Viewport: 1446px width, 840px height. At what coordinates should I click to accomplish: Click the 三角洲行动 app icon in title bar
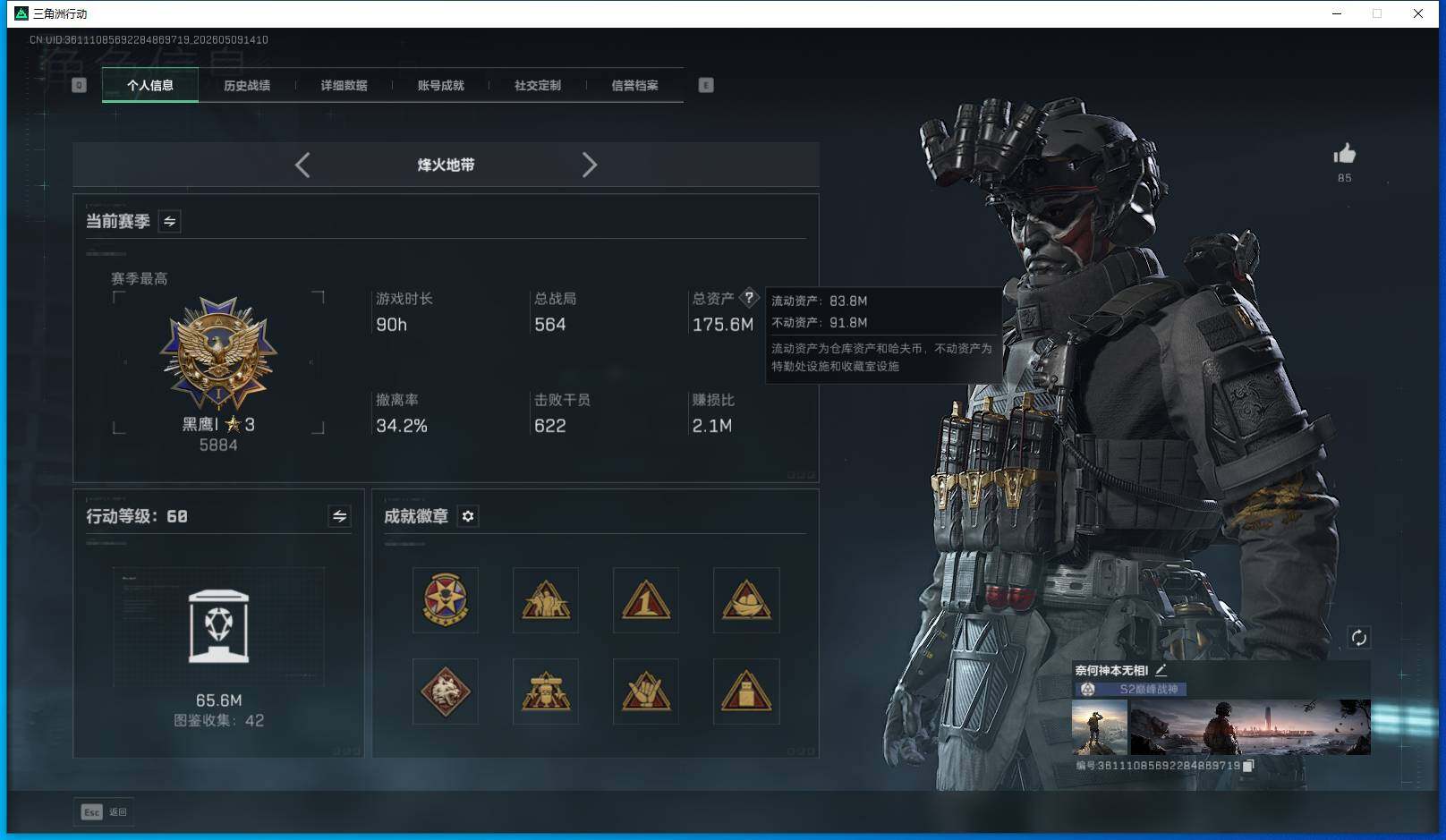tap(21, 13)
